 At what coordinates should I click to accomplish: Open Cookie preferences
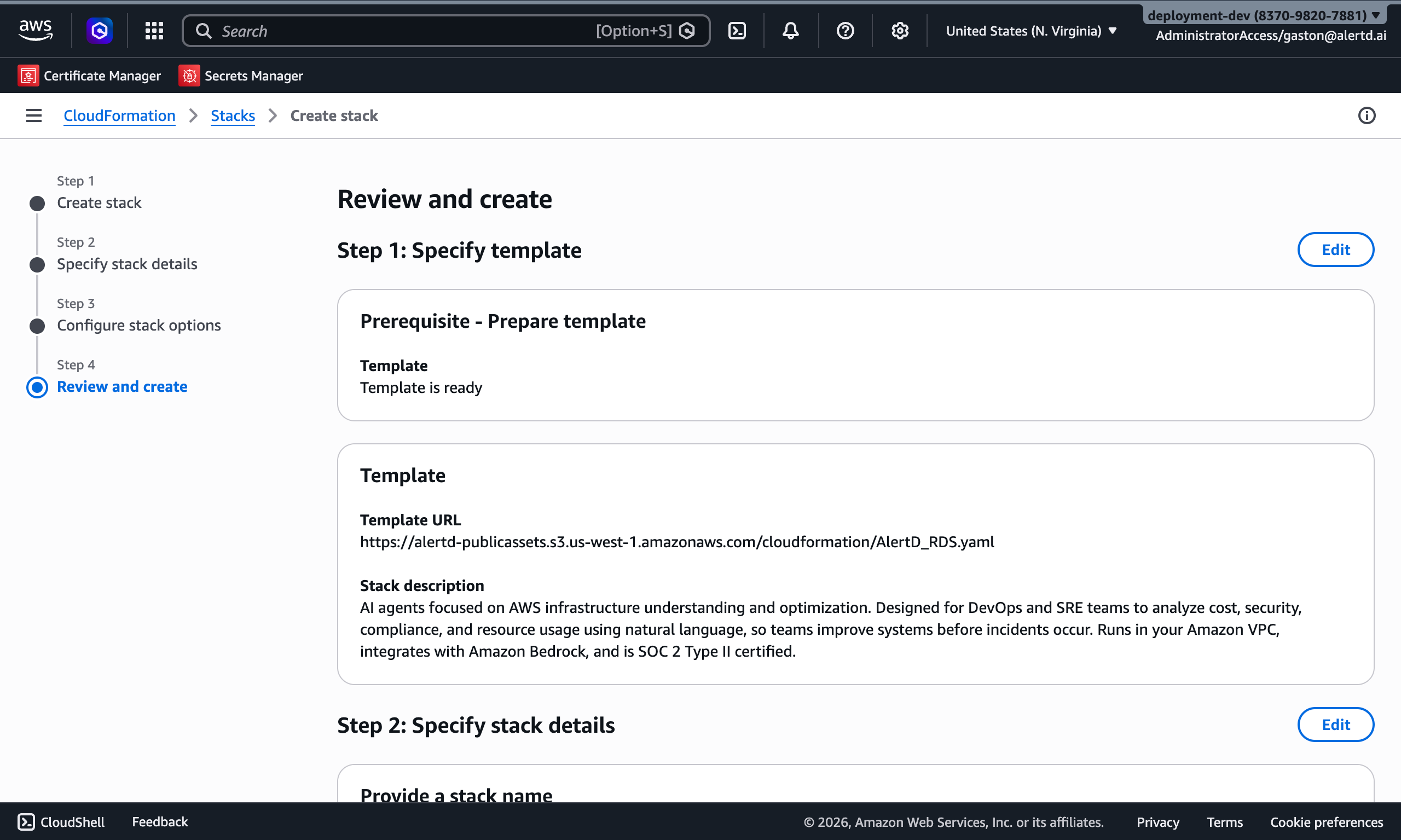click(x=1326, y=822)
